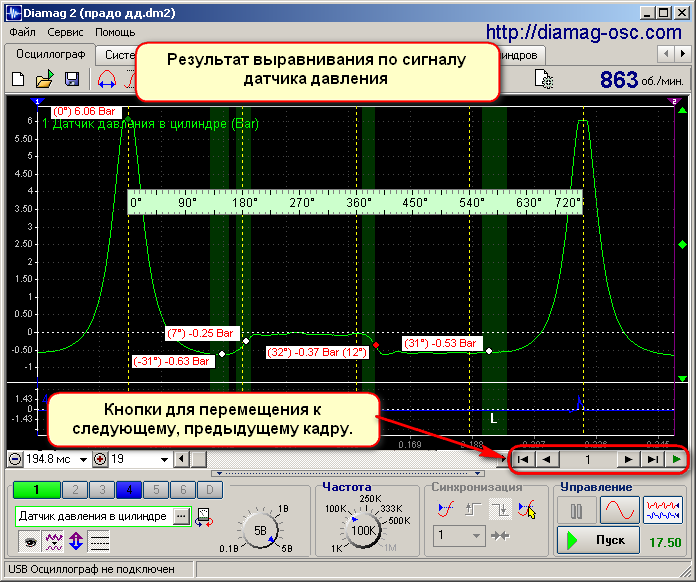Click blue marker 1 above the graph
Image resolution: width=696 pixels, height=582 pixels.
38,102
